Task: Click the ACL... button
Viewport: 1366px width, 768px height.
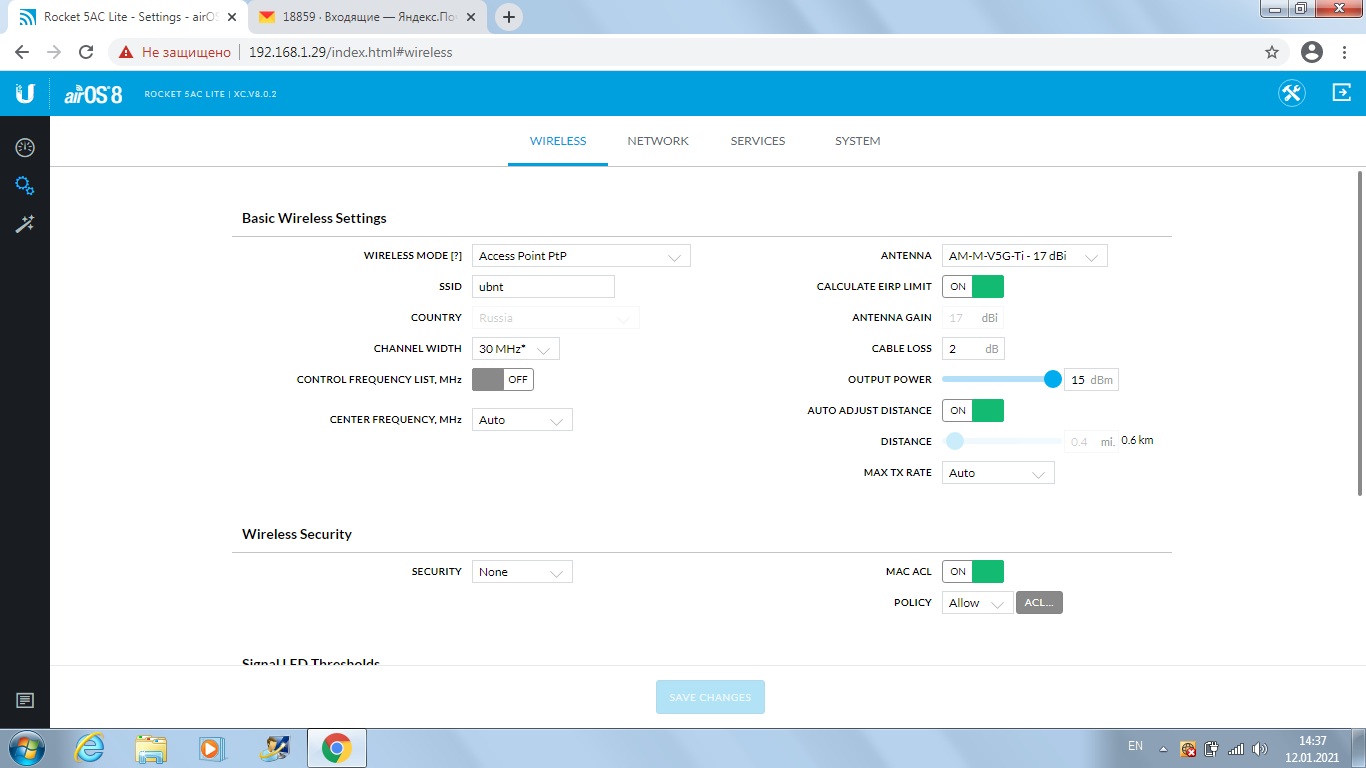Action: pyautogui.click(x=1039, y=603)
